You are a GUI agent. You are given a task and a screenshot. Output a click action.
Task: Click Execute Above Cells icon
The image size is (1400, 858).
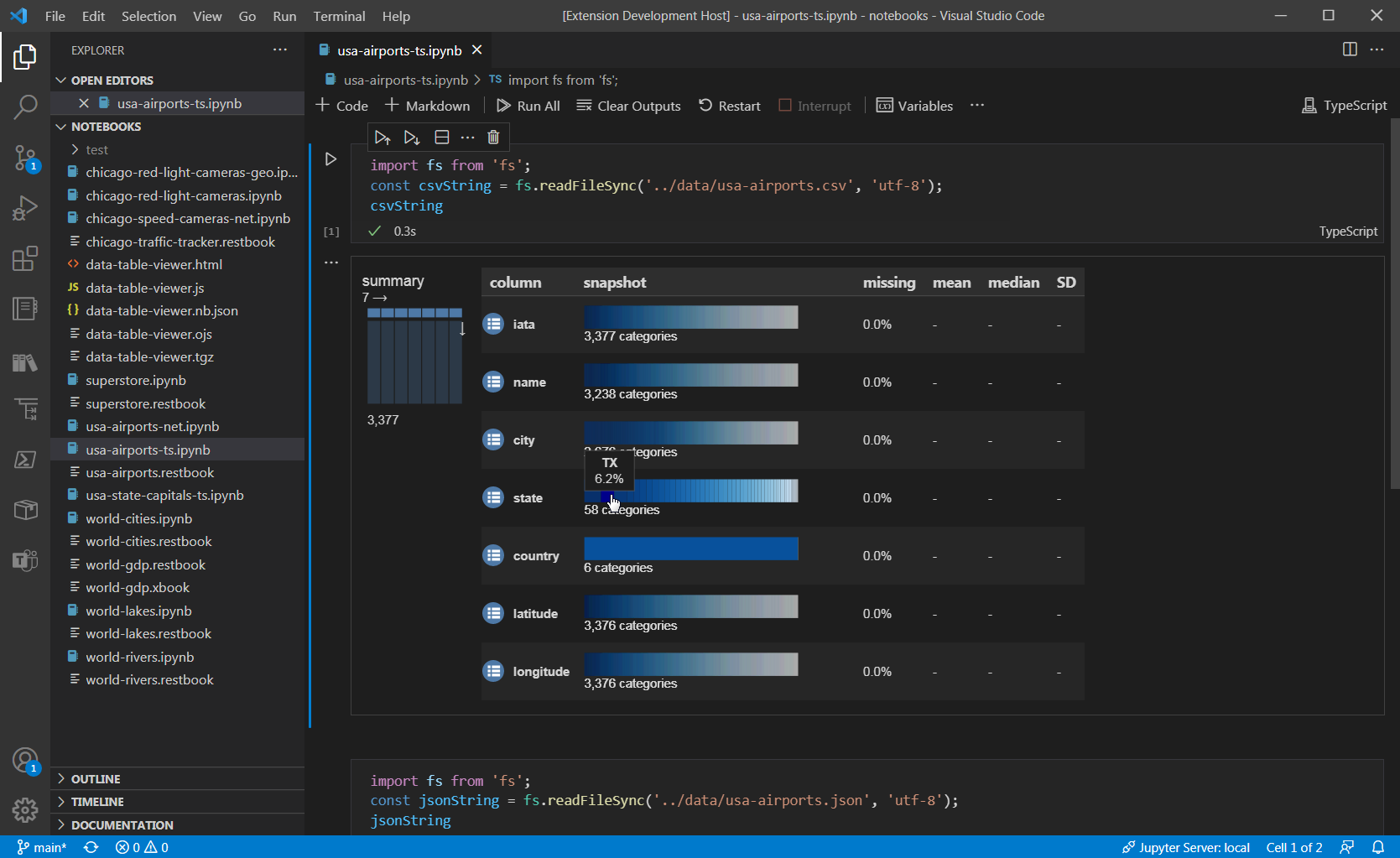[383, 137]
